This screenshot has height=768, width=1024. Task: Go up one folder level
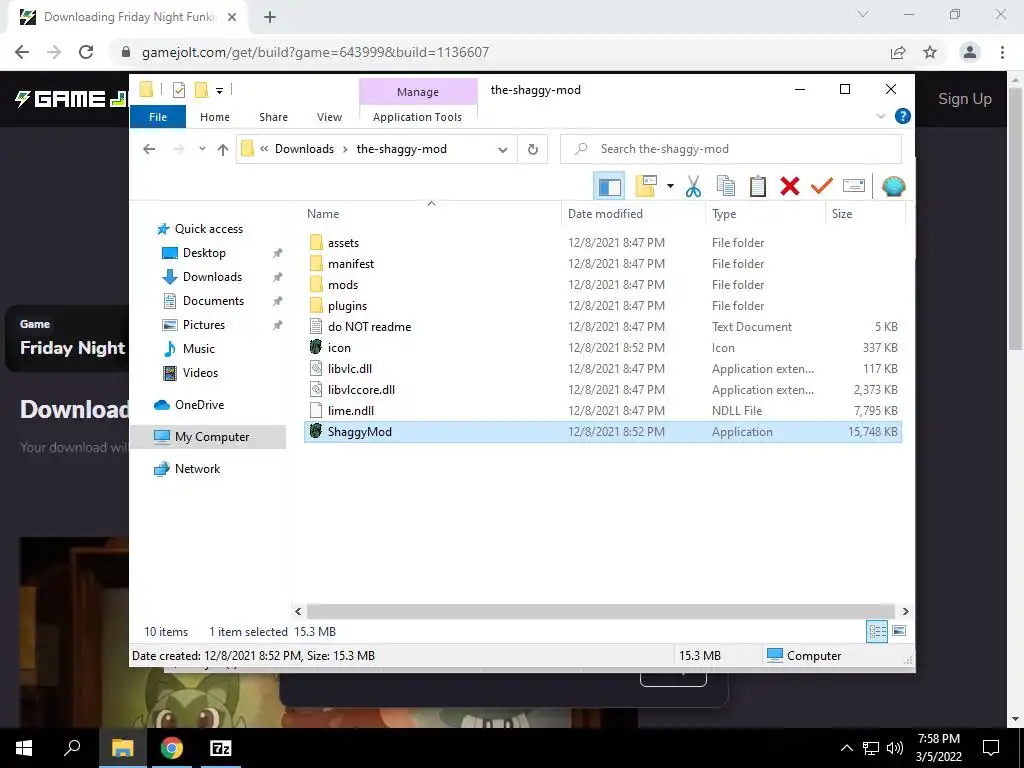[223, 150]
